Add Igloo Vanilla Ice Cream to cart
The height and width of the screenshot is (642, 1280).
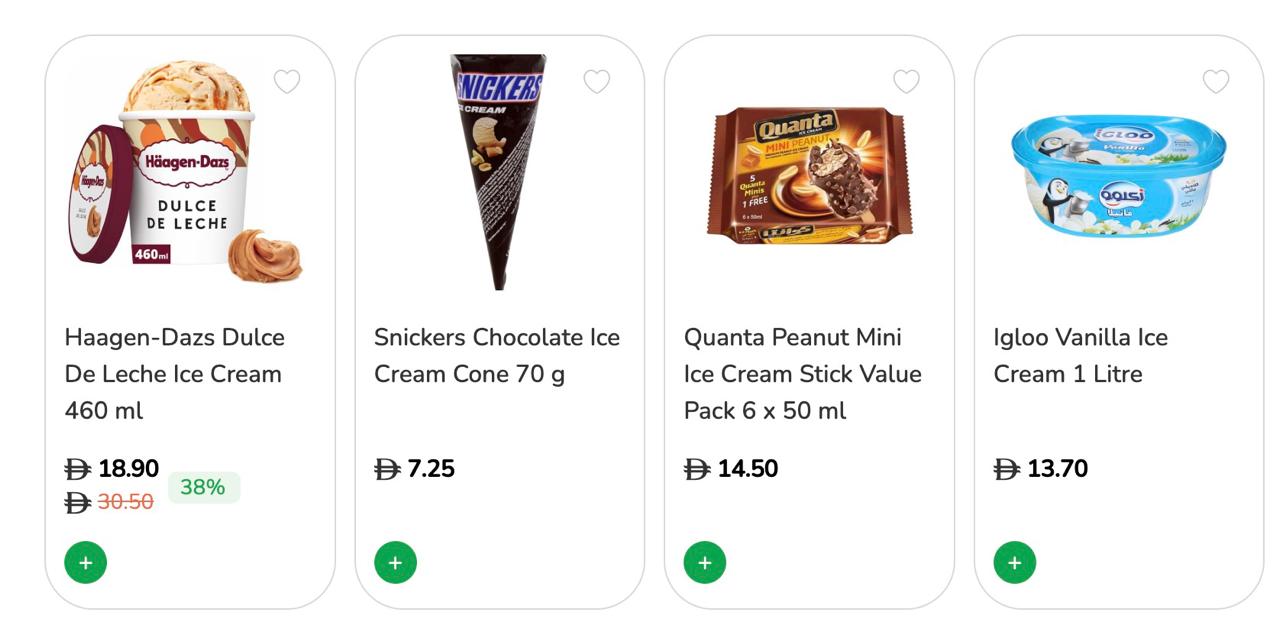(x=1014, y=563)
